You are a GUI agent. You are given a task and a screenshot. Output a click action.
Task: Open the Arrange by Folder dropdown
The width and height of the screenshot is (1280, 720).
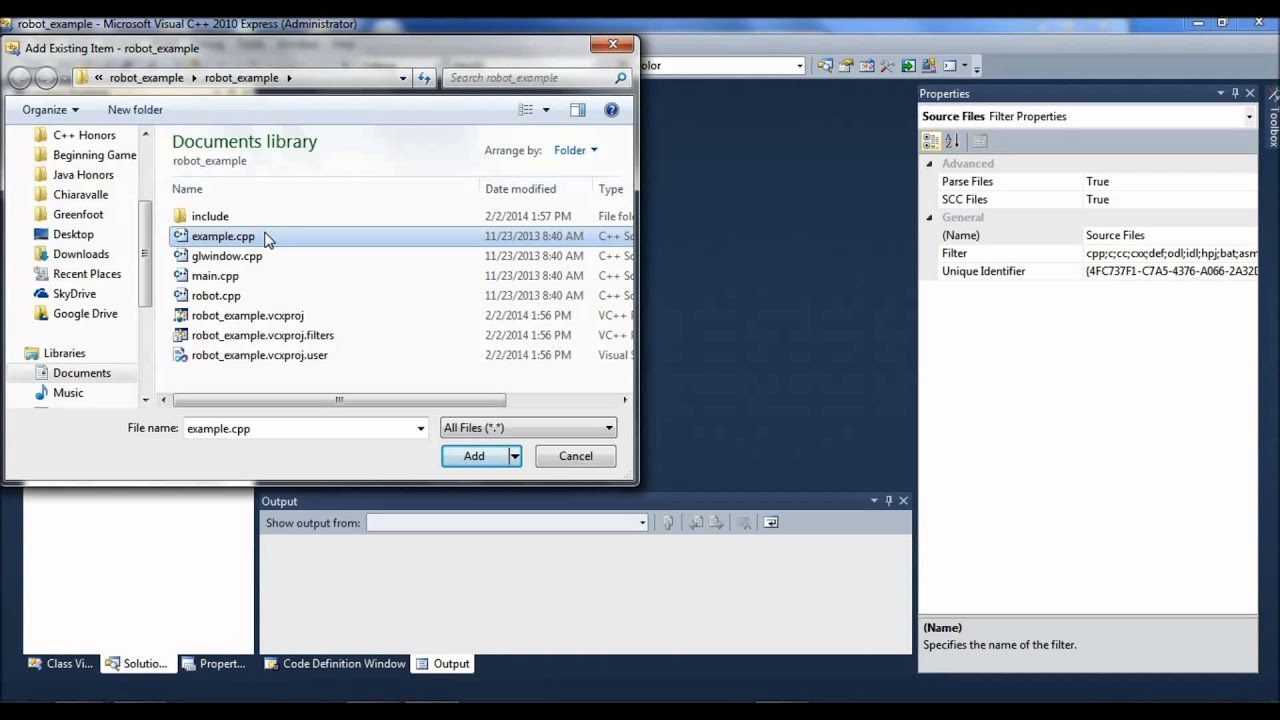pos(576,150)
